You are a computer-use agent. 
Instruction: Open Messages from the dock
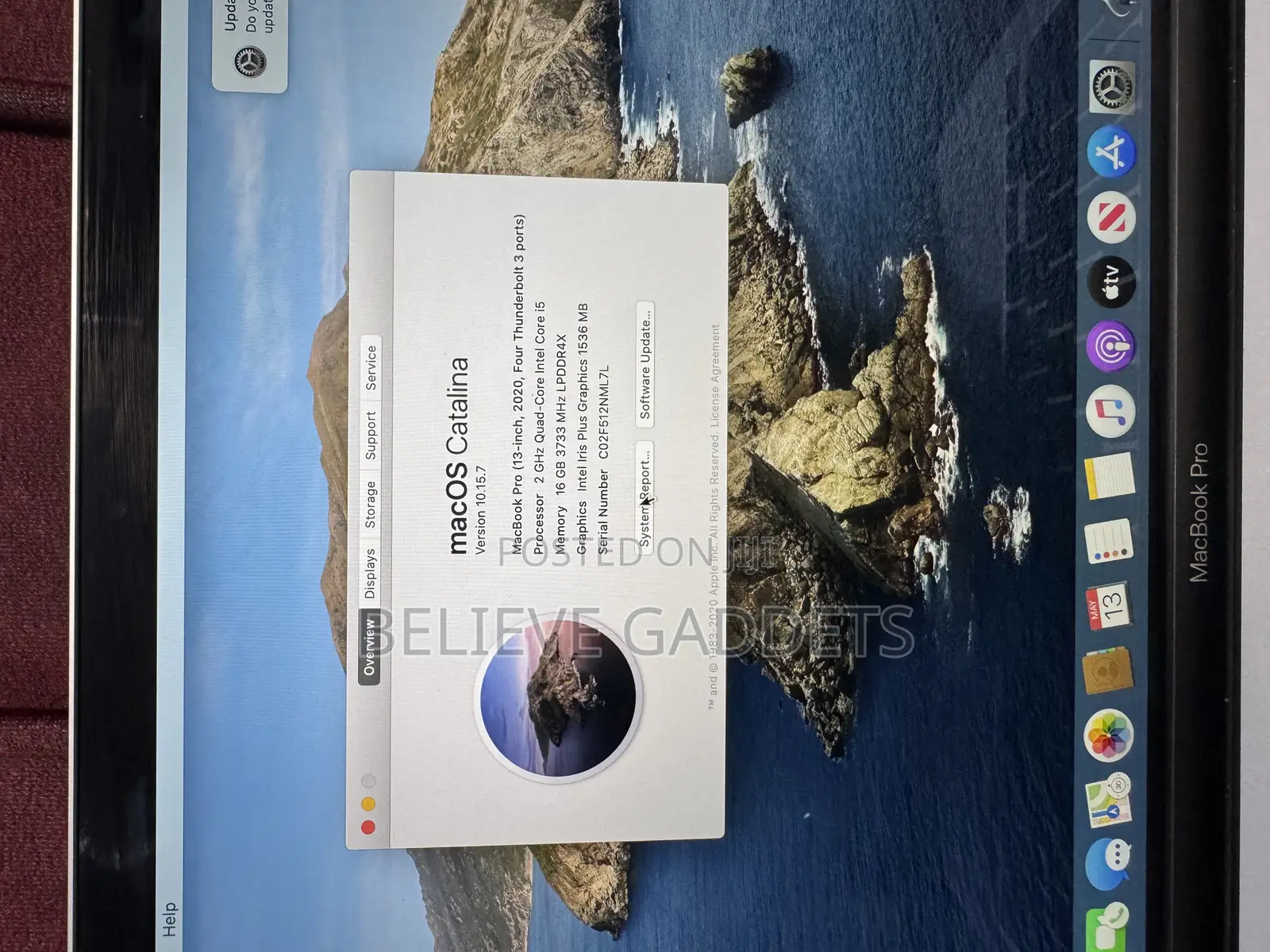1108,865
